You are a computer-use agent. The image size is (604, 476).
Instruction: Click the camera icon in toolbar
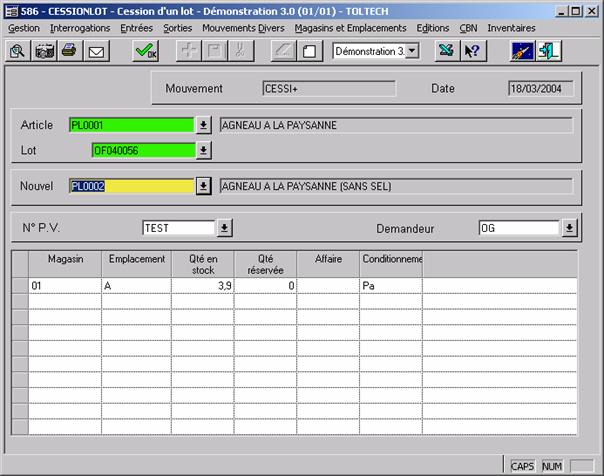[x=44, y=51]
